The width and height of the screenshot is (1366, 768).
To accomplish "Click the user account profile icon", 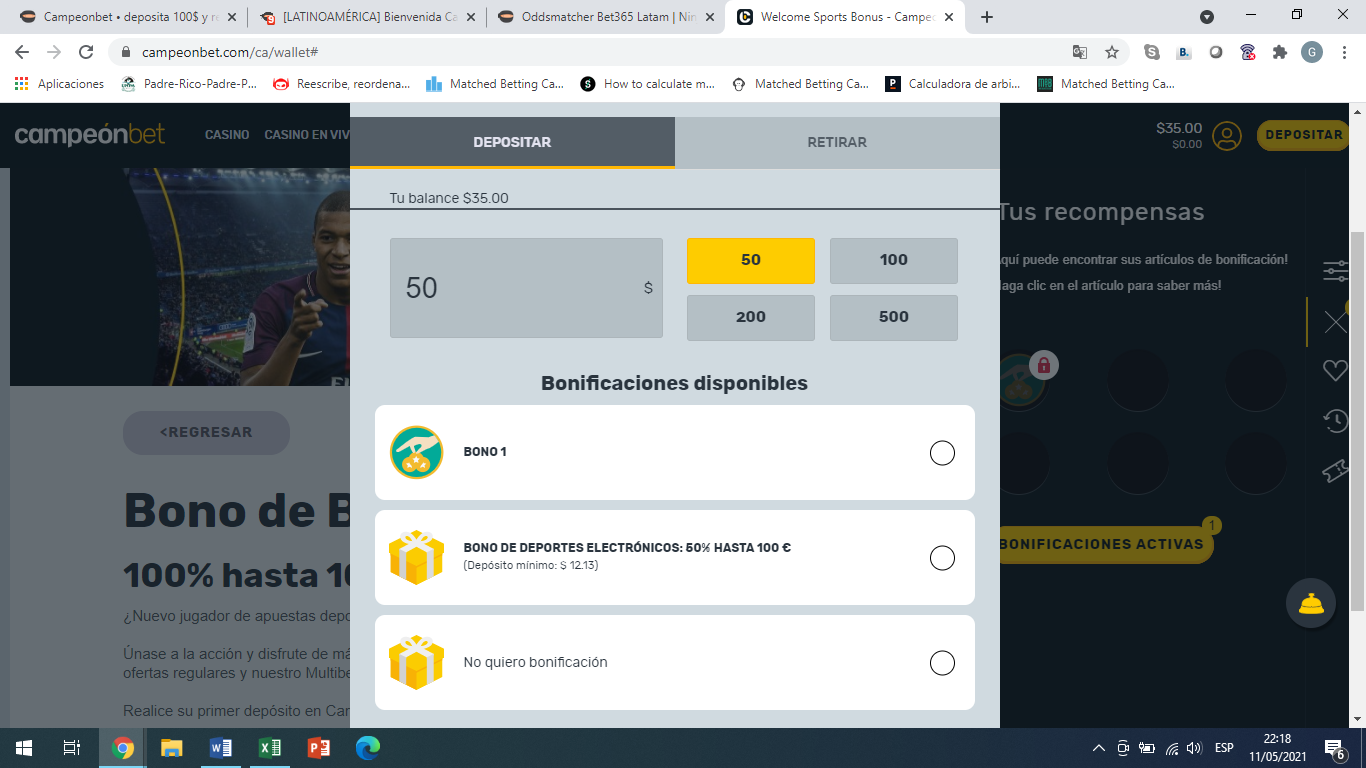I will 1226,135.
